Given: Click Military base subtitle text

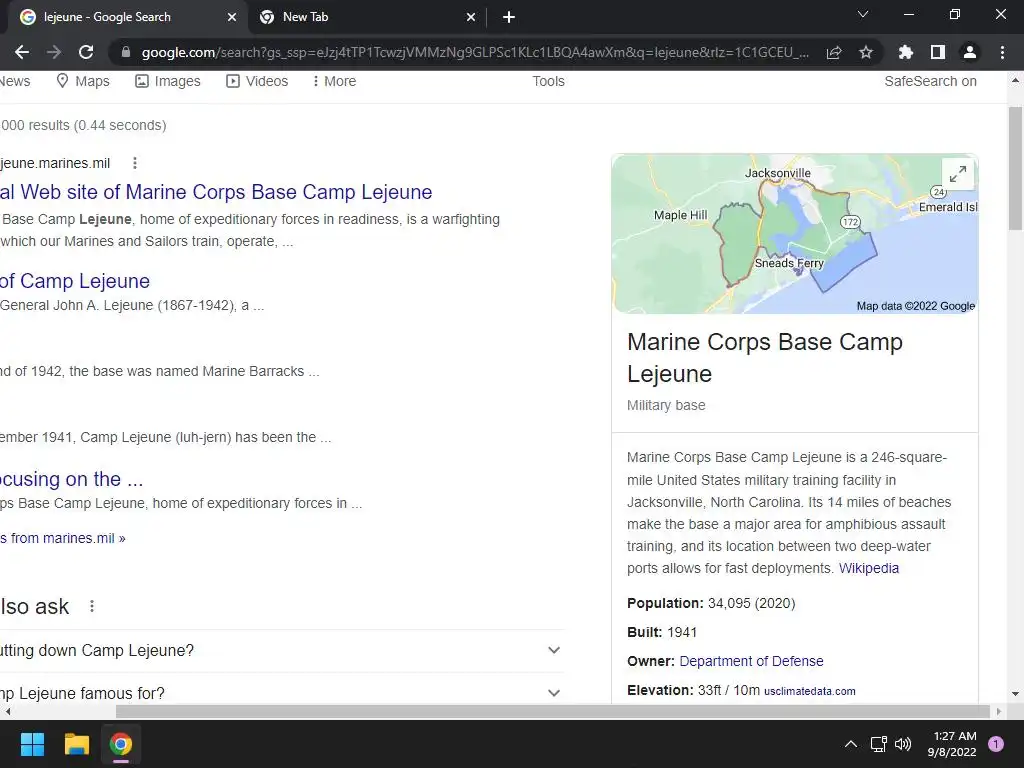Looking at the screenshot, I should pos(666,405).
